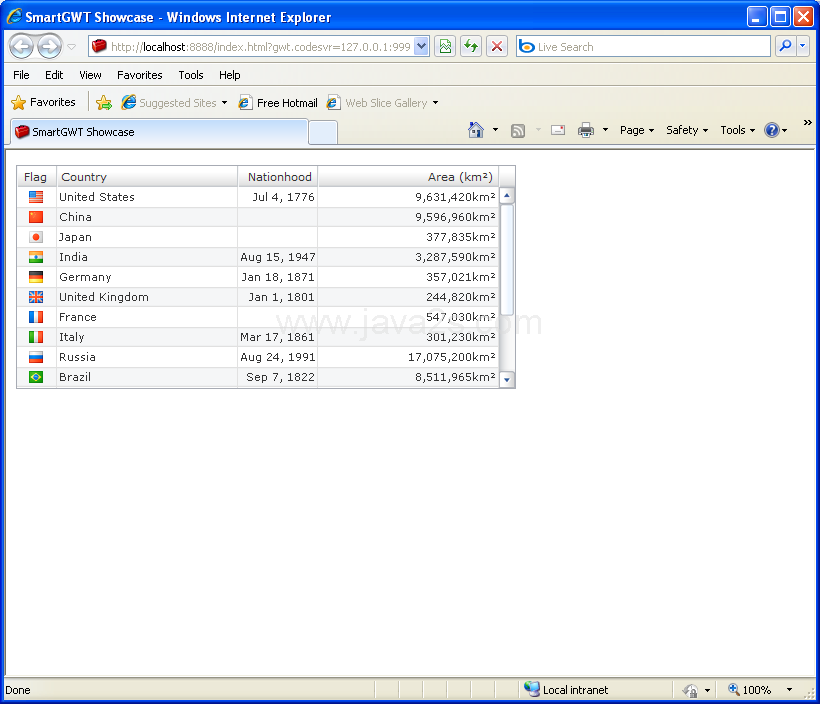Click the status bar Protected Mode icon

(x=690, y=690)
